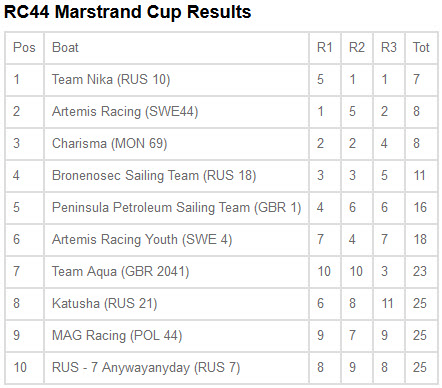Select the Team Aqua (GBR 2041) cell
This screenshot has height=388, width=442.
[176, 272]
